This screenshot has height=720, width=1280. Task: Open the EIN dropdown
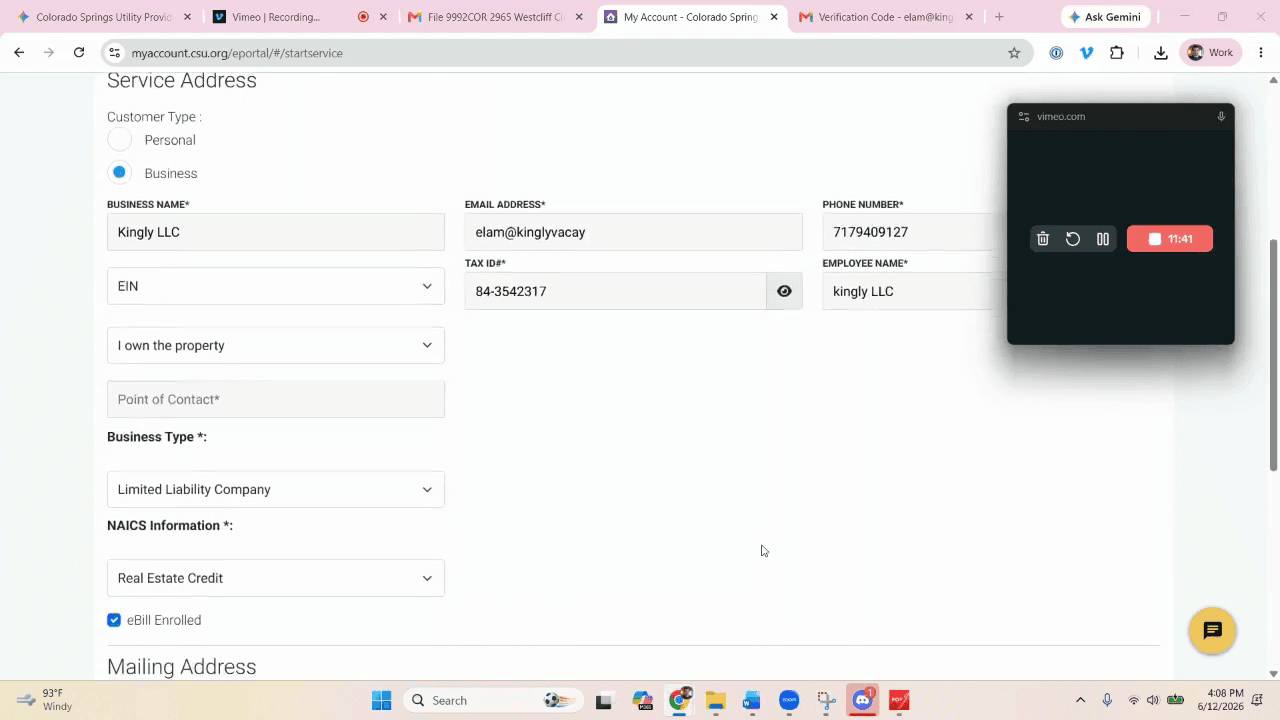pos(276,286)
